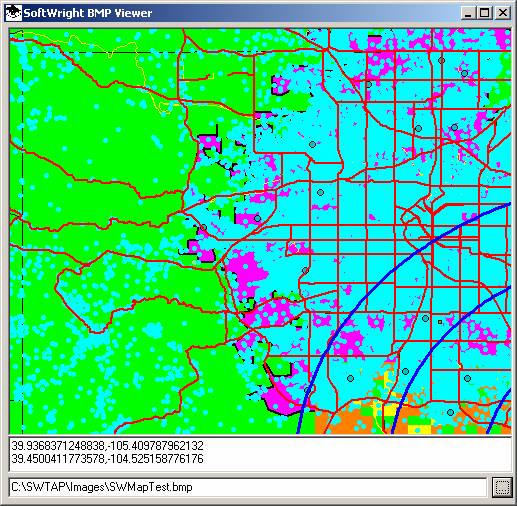Viewport: 517px width, 506px height.
Task: Click in the SWMapTest.bmp file path field
Action: [247, 487]
